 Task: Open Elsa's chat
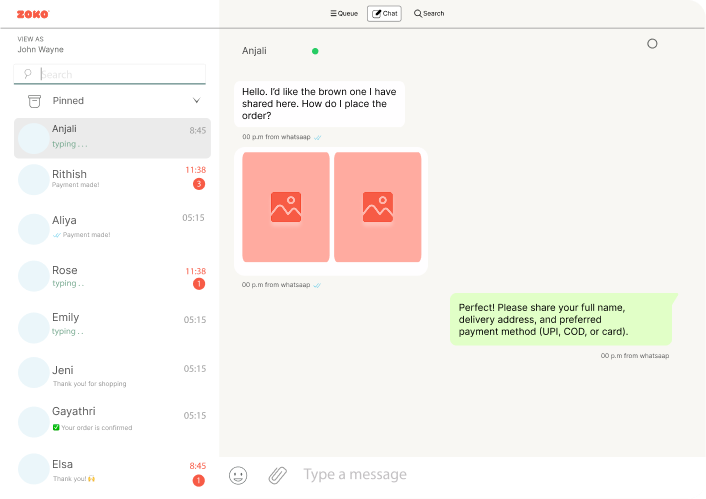112,469
